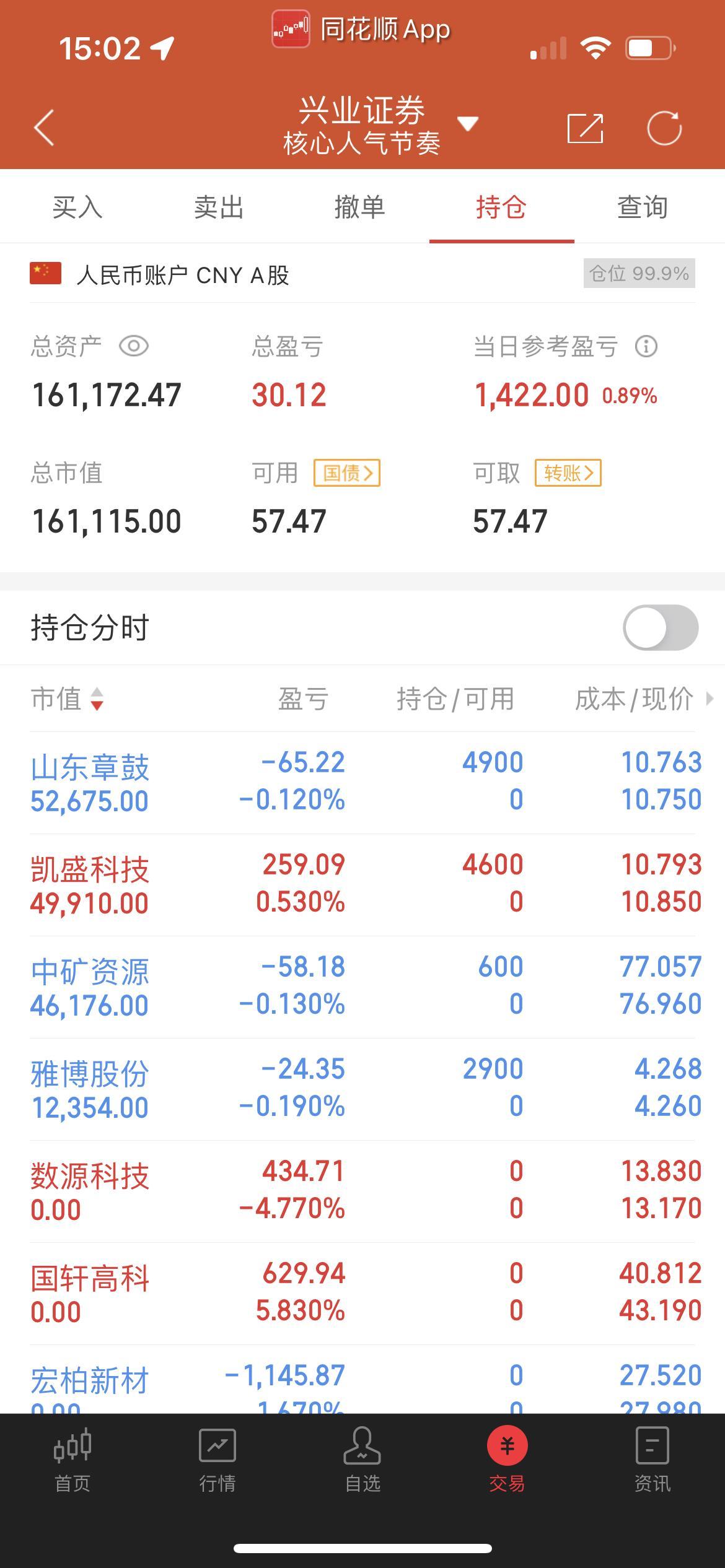Viewport: 725px width, 1568px height.
Task: Expand more columns arrow after 成本/现价
Action: tap(710, 699)
